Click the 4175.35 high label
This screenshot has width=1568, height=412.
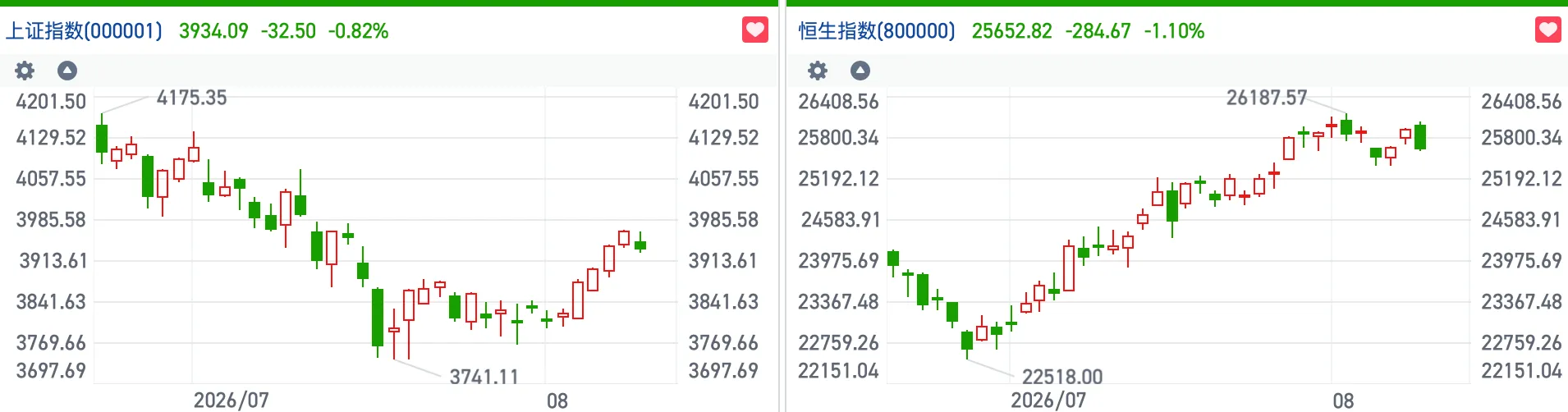[191, 98]
